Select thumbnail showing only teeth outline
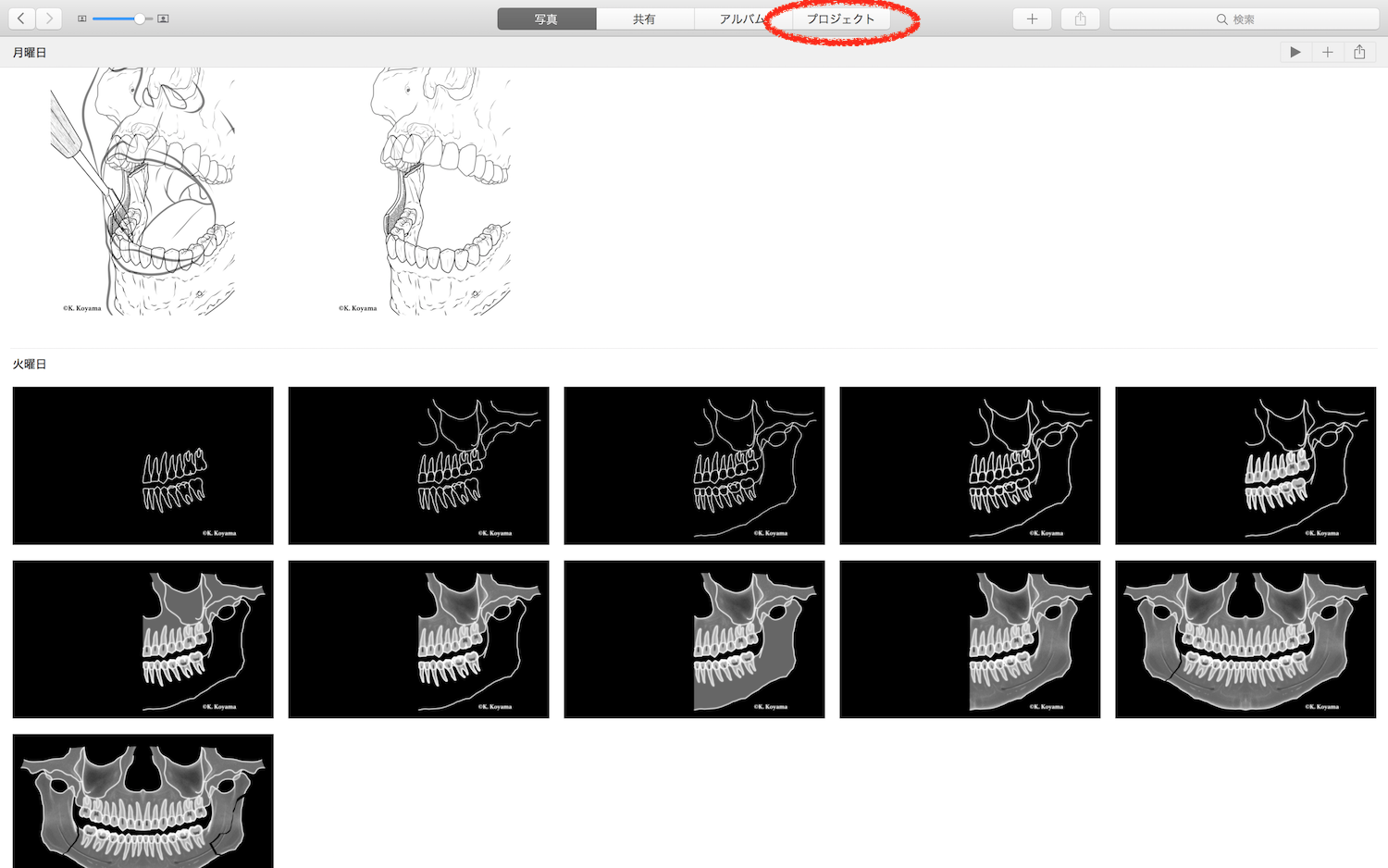This screenshot has width=1388, height=868. 143,465
